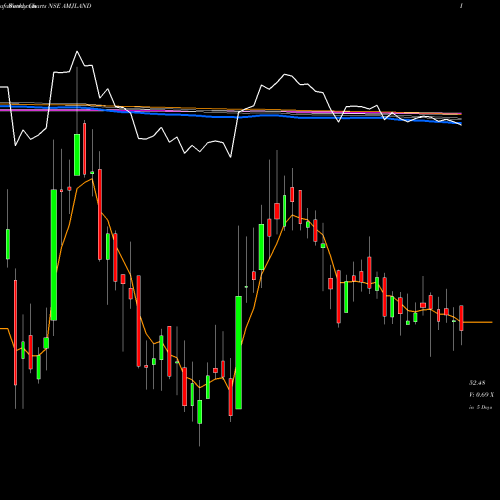The height and width of the screenshot is (500, 500).
Task: Click the flat right end of the orange moving average line
Action: click(x=478, y=322)
